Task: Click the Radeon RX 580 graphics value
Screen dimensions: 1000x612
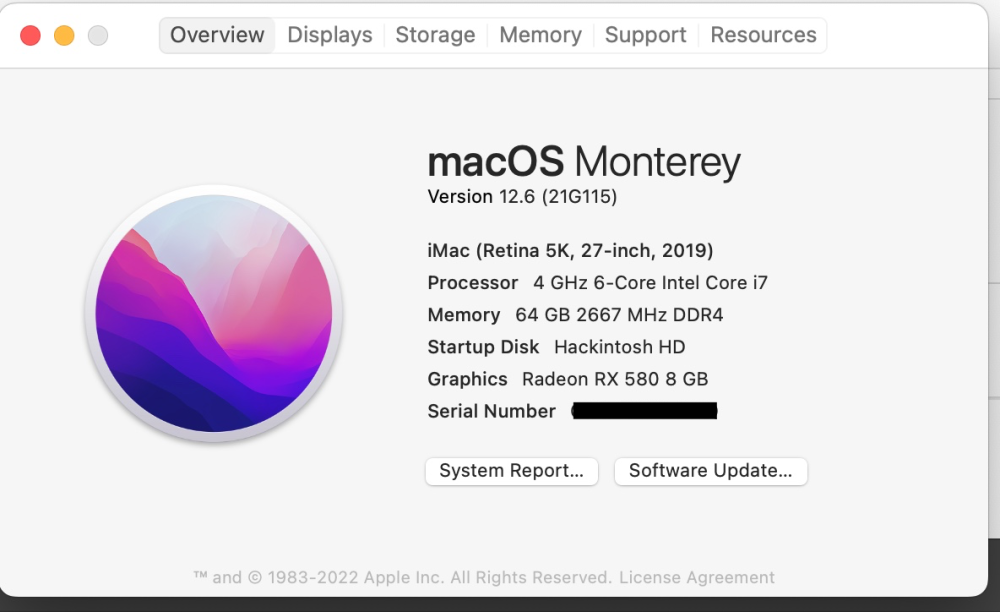Action: point(615,379)
